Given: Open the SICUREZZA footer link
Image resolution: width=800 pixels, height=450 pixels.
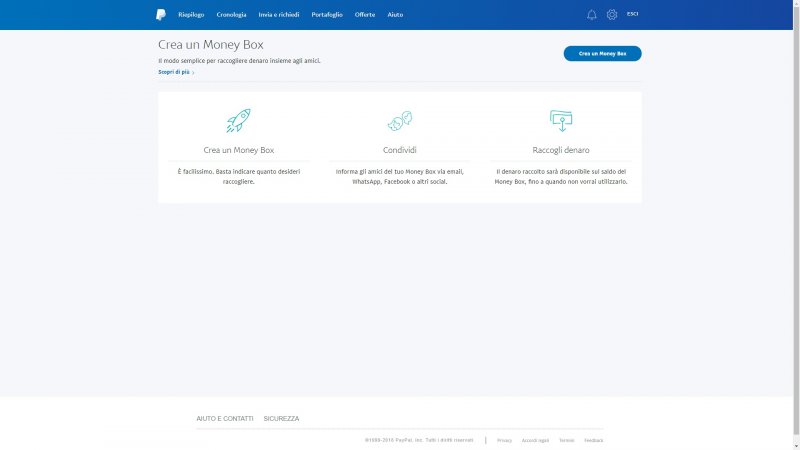Looking at the screenshot, I should 281,418.
